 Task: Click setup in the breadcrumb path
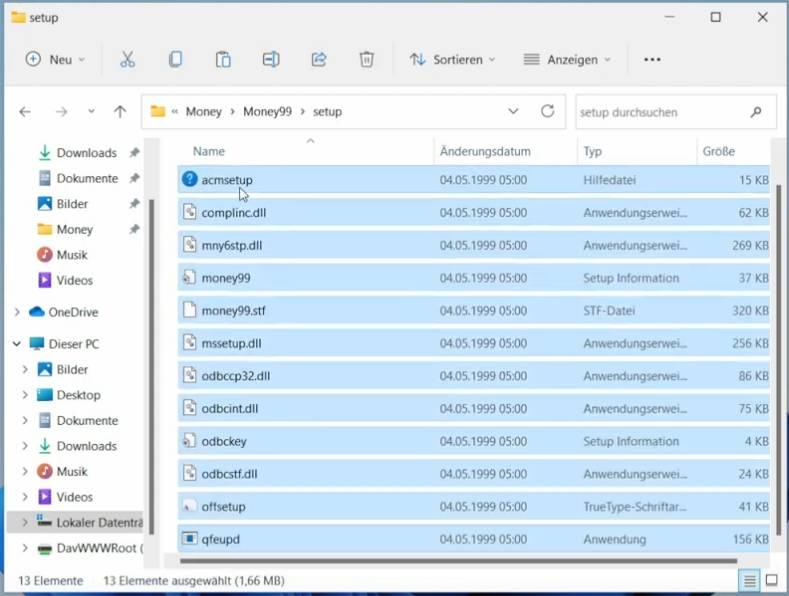tap(327, 111)
